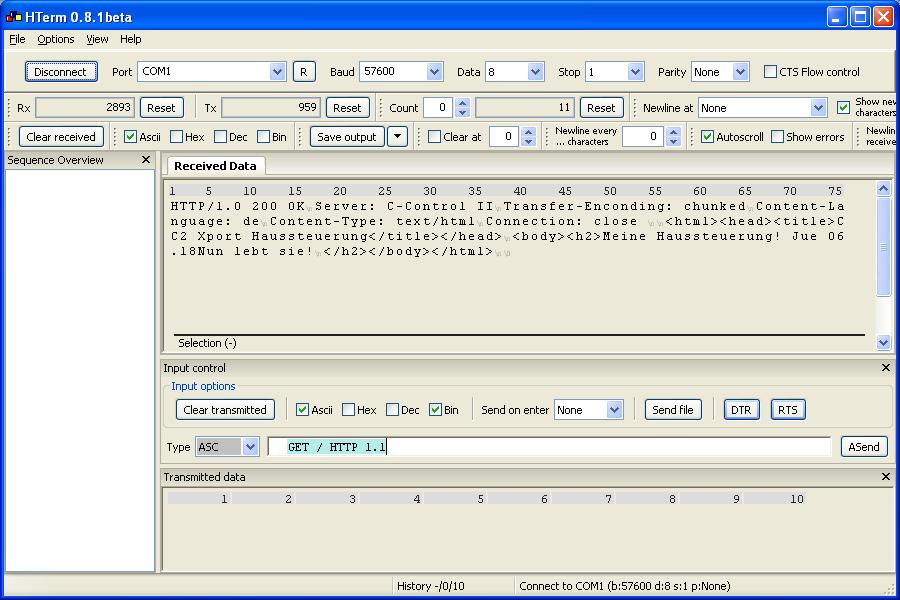Expand the COM1 Port dropdown

[277, 72]
